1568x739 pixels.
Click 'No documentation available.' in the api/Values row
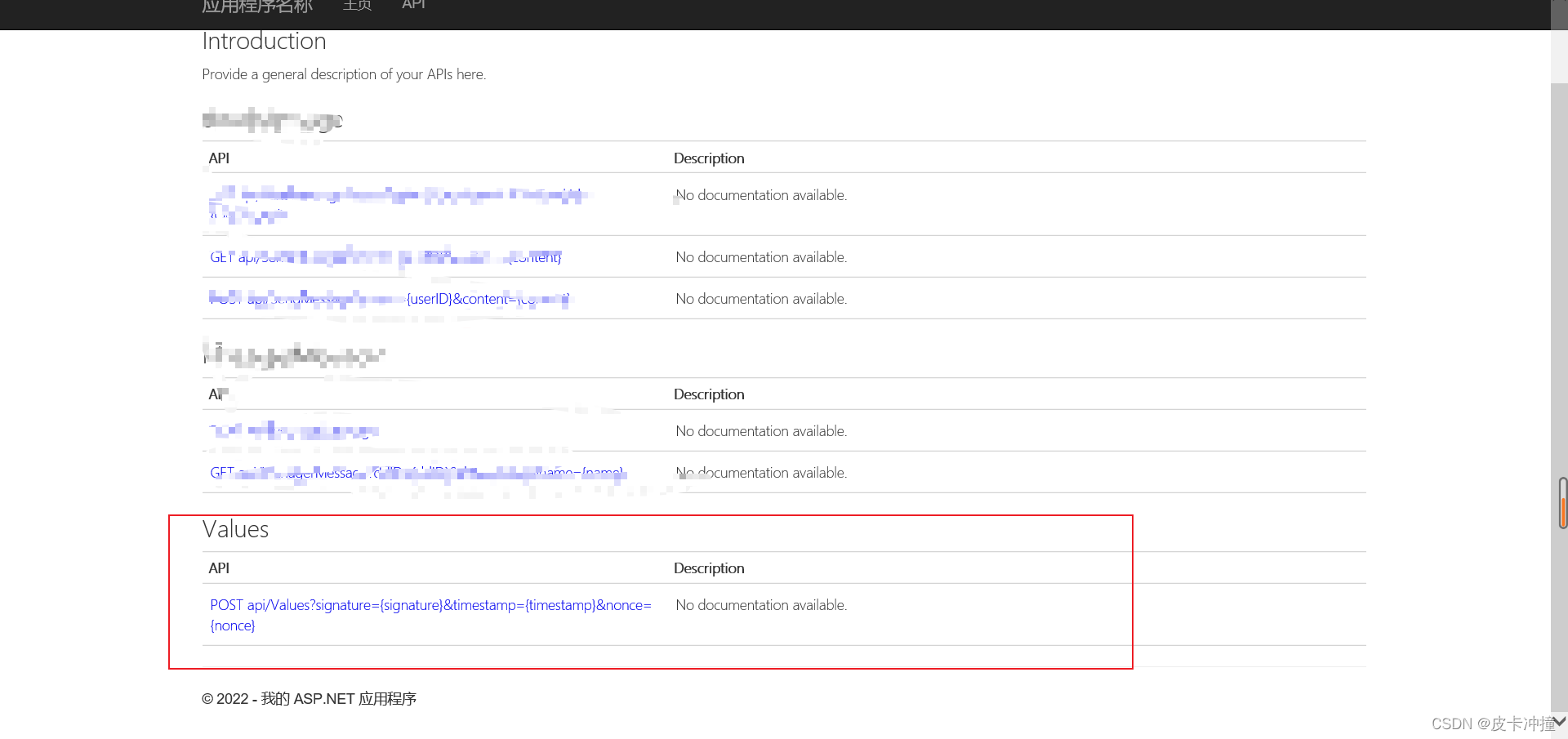tap(761, 605)
